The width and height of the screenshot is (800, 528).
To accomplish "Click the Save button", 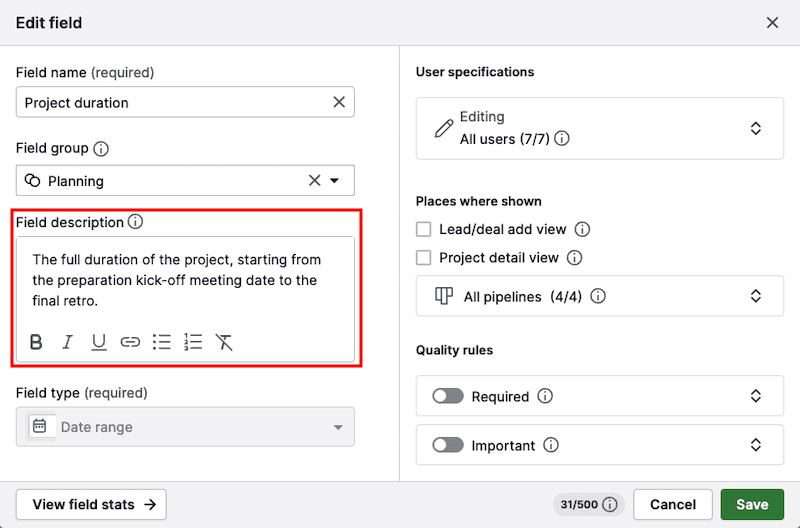I will click(x=752, y=505).
